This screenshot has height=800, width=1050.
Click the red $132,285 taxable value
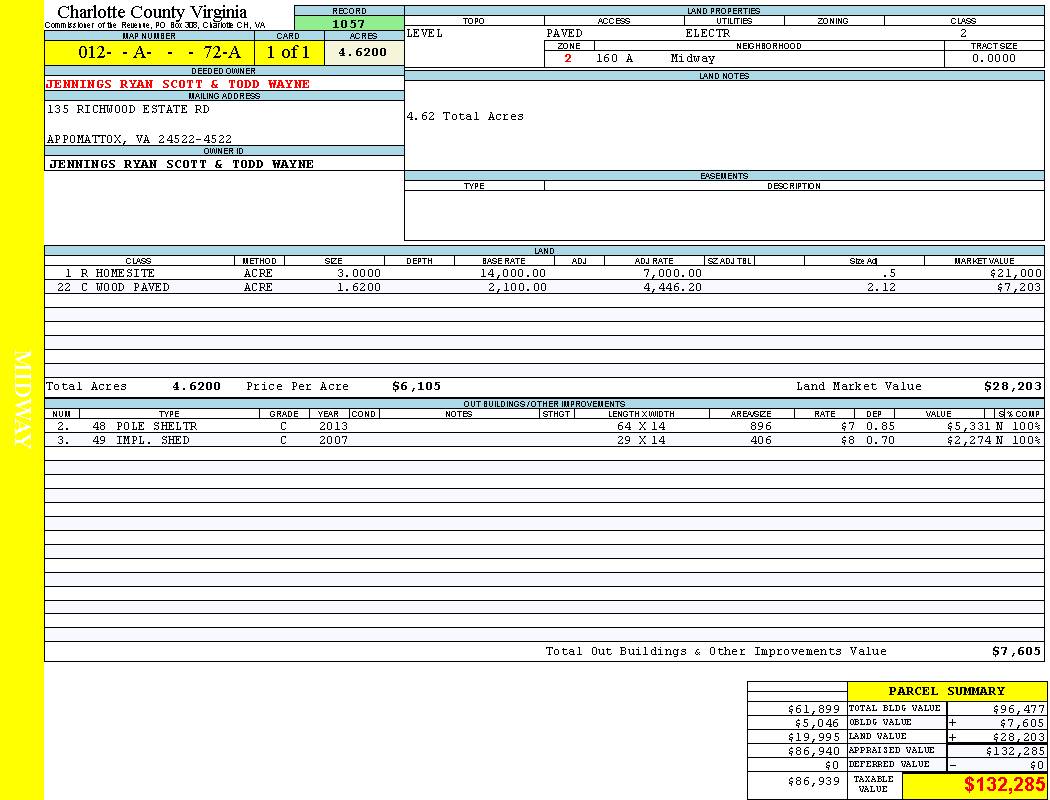click(x=1004, y=785)
